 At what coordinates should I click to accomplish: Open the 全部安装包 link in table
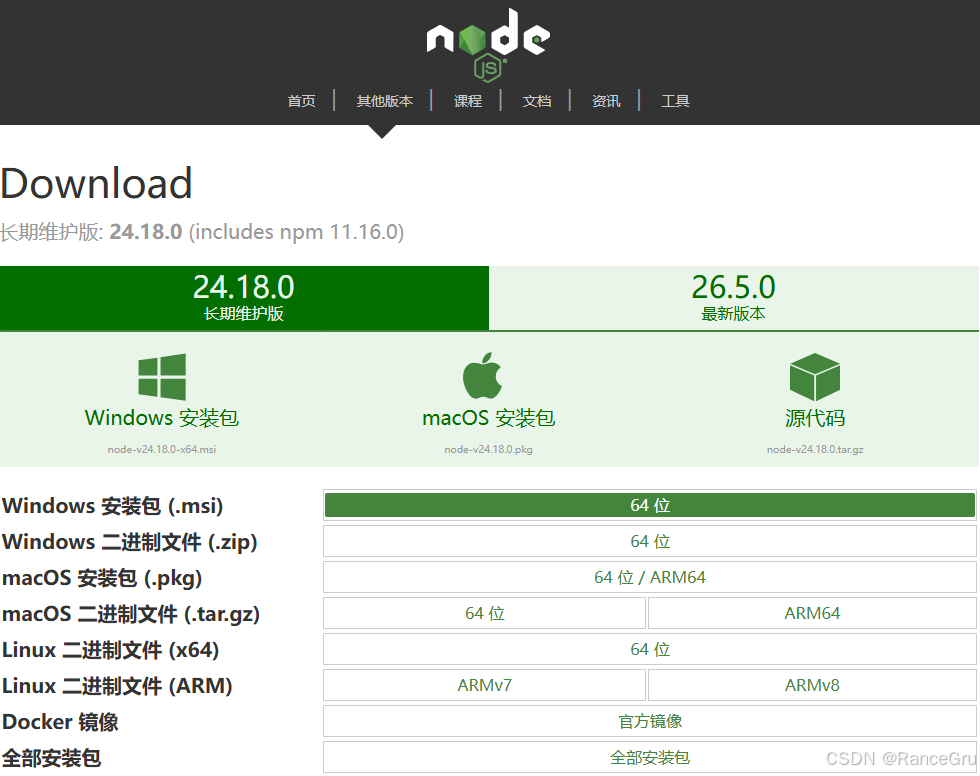click(x=650, y=757)
